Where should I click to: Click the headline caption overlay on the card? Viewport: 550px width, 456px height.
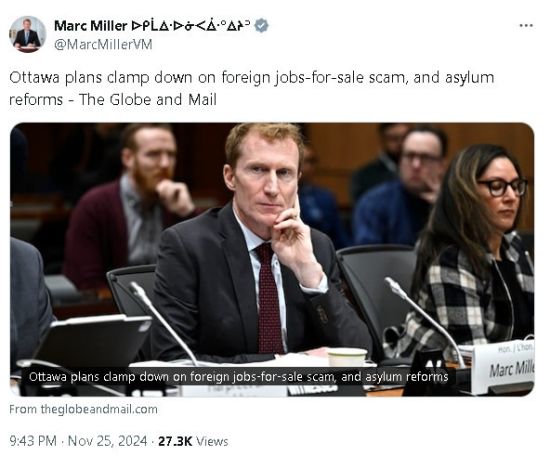click(x=238, y=377)
